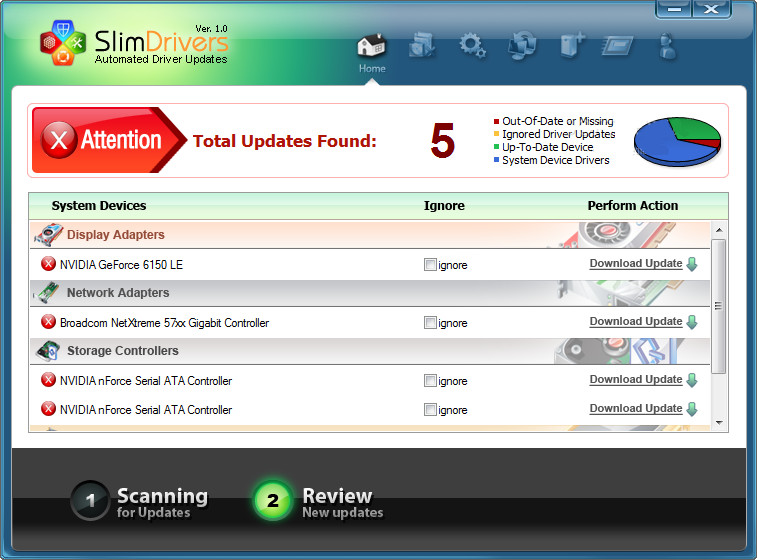Select the Display Adapters category header
Image resolution: width=757 pixels, height=560 pixels.
[x=370, y=235]
